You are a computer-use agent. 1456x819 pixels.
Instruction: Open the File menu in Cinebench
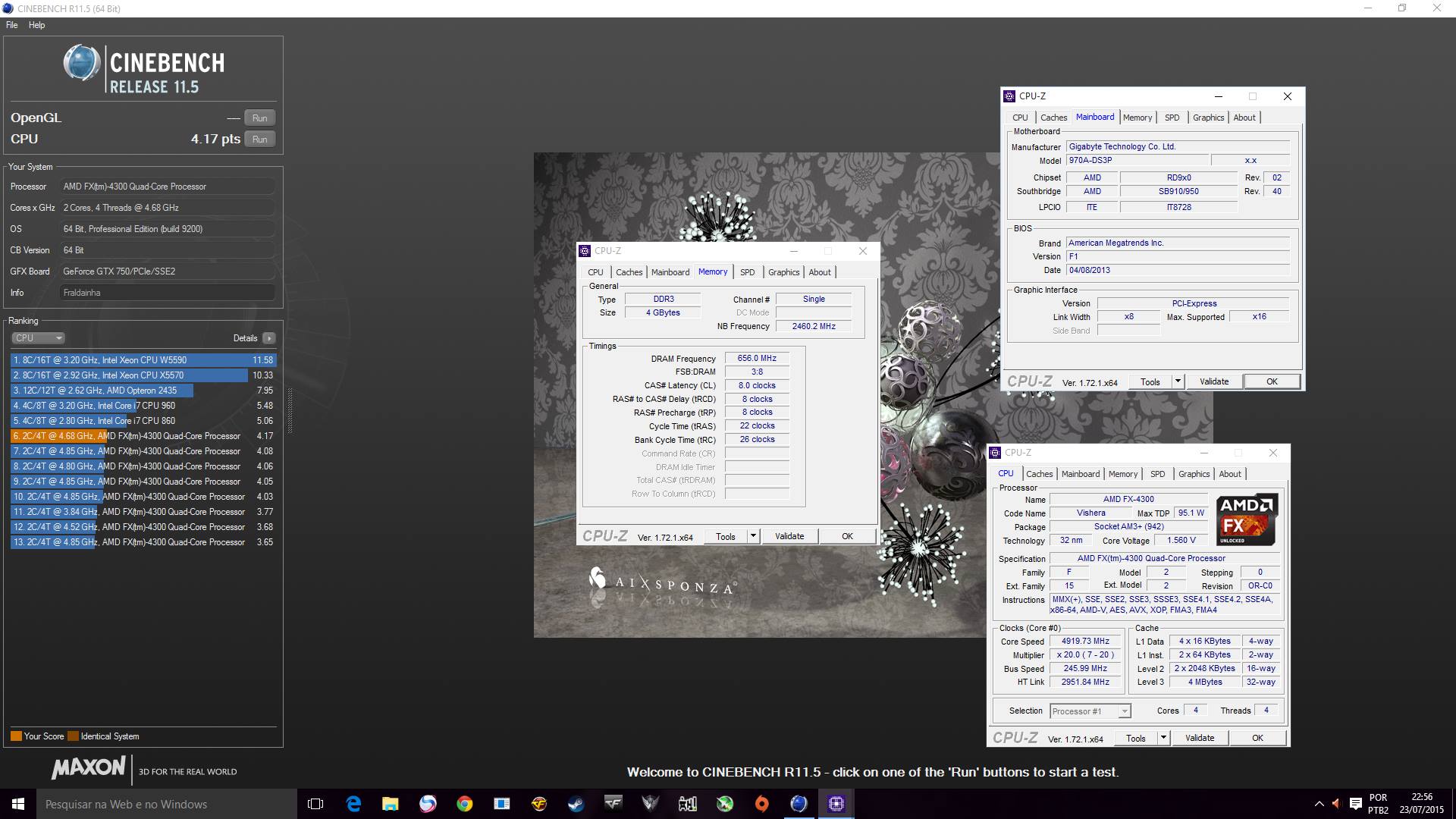tap(11, 25)
